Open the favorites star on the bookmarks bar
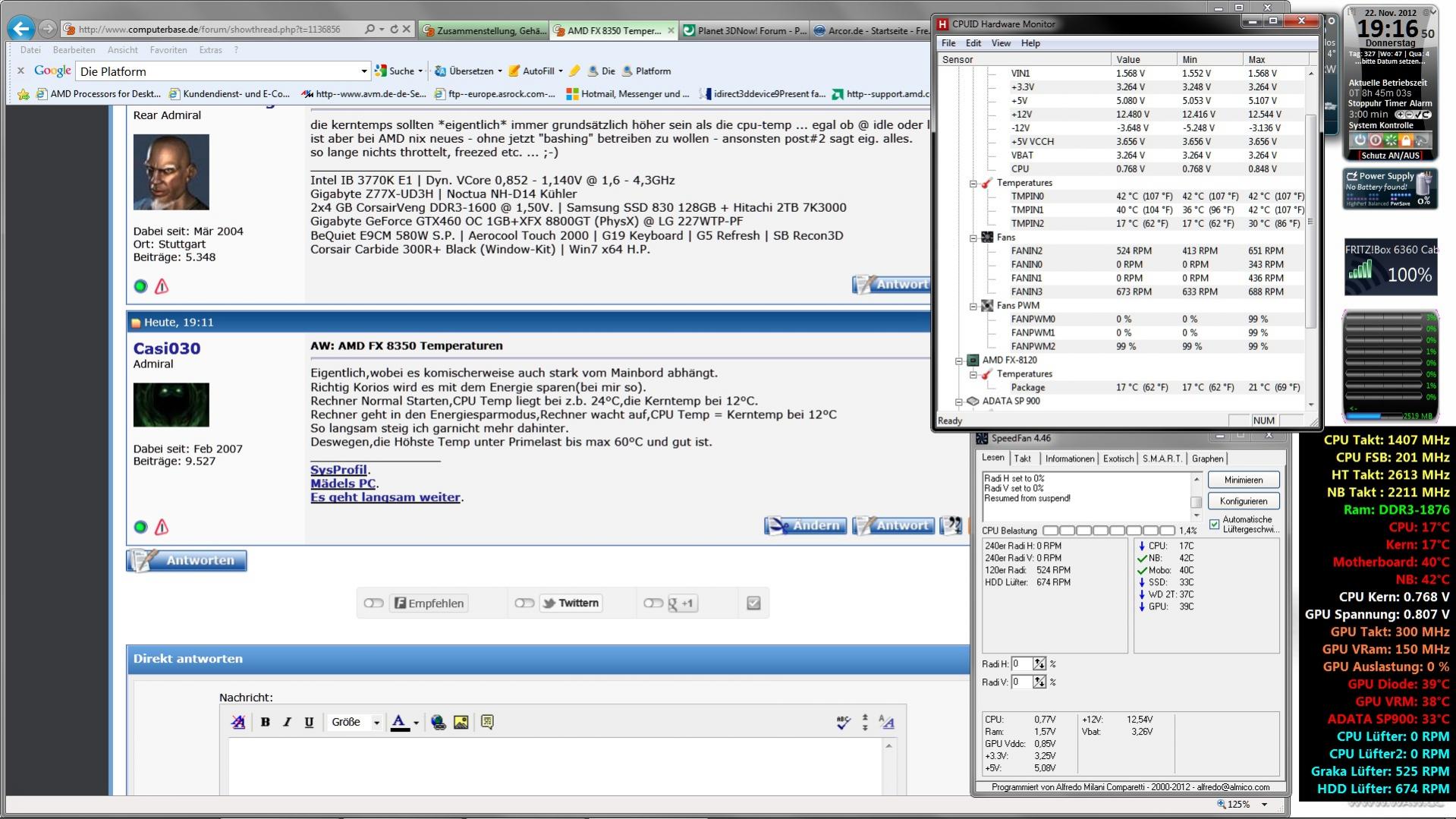 tap(24, 94)
